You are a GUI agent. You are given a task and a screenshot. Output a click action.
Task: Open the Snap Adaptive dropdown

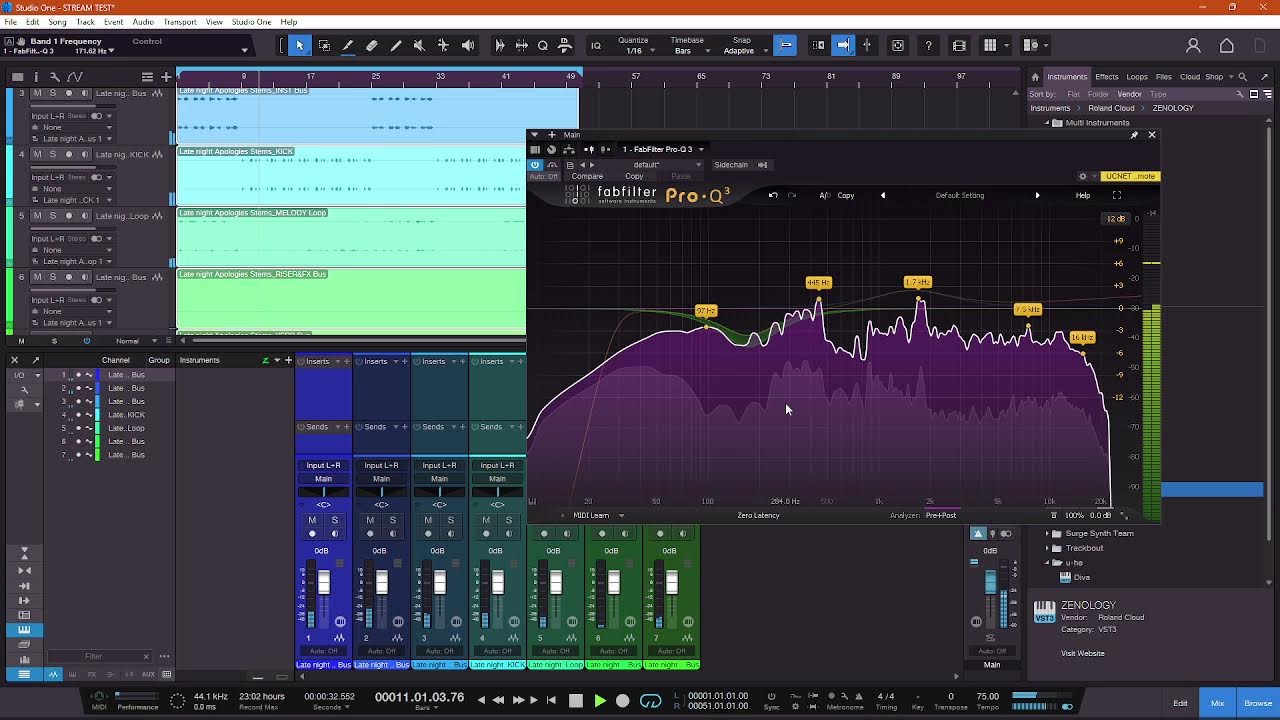coord(744,51)
